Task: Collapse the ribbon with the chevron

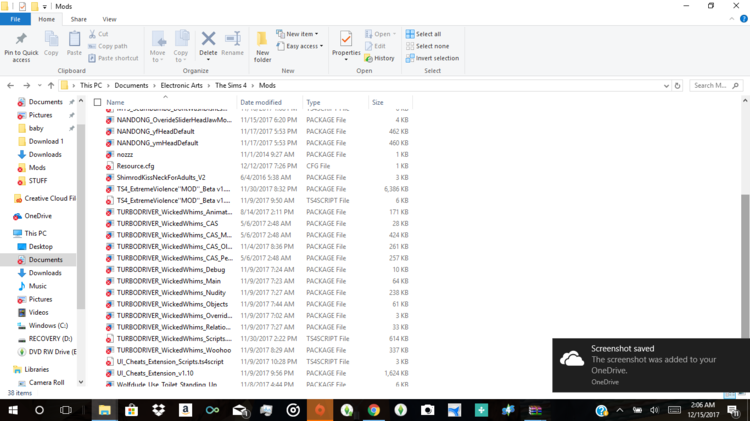Action: pos(731,19)
